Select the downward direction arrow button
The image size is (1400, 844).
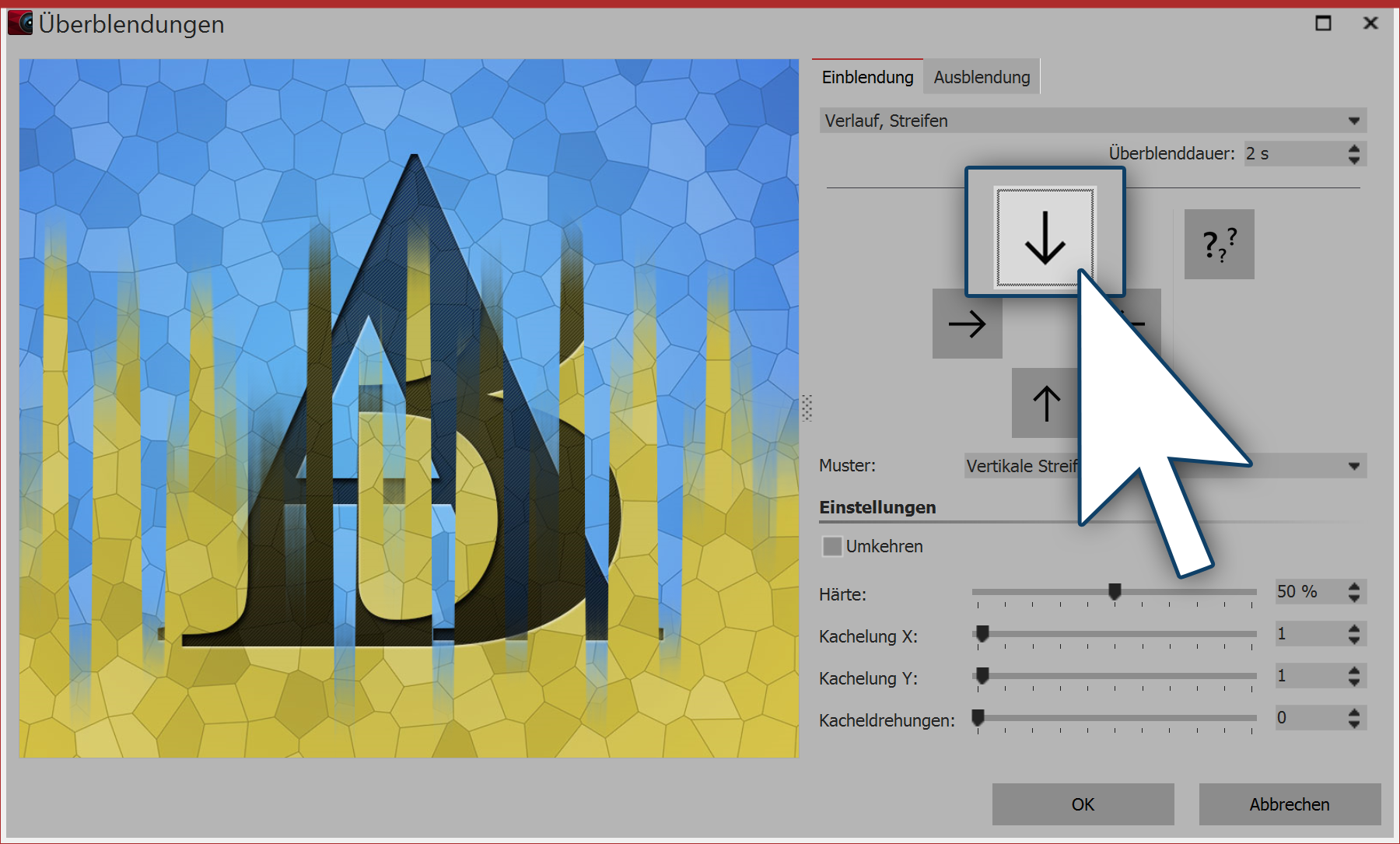coord(1045,236)
